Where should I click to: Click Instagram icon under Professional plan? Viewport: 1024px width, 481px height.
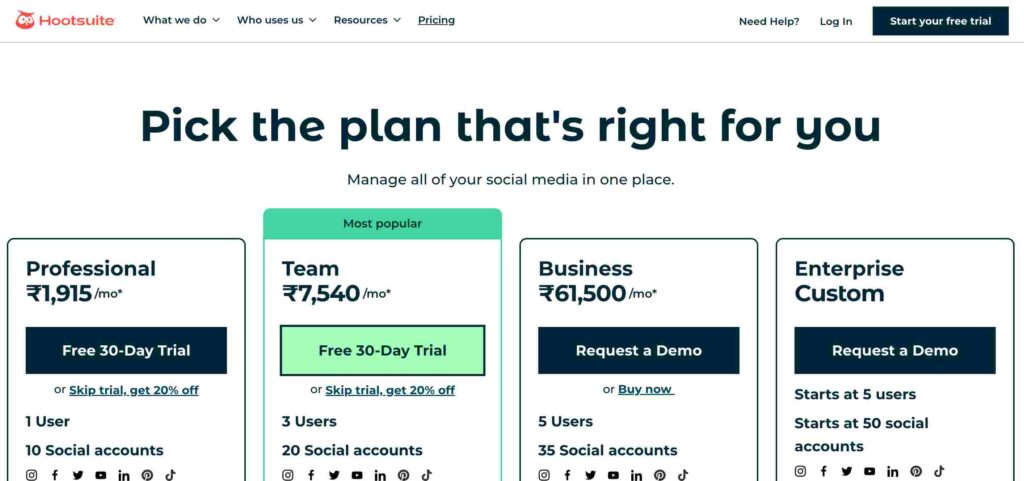click(31, 475)
